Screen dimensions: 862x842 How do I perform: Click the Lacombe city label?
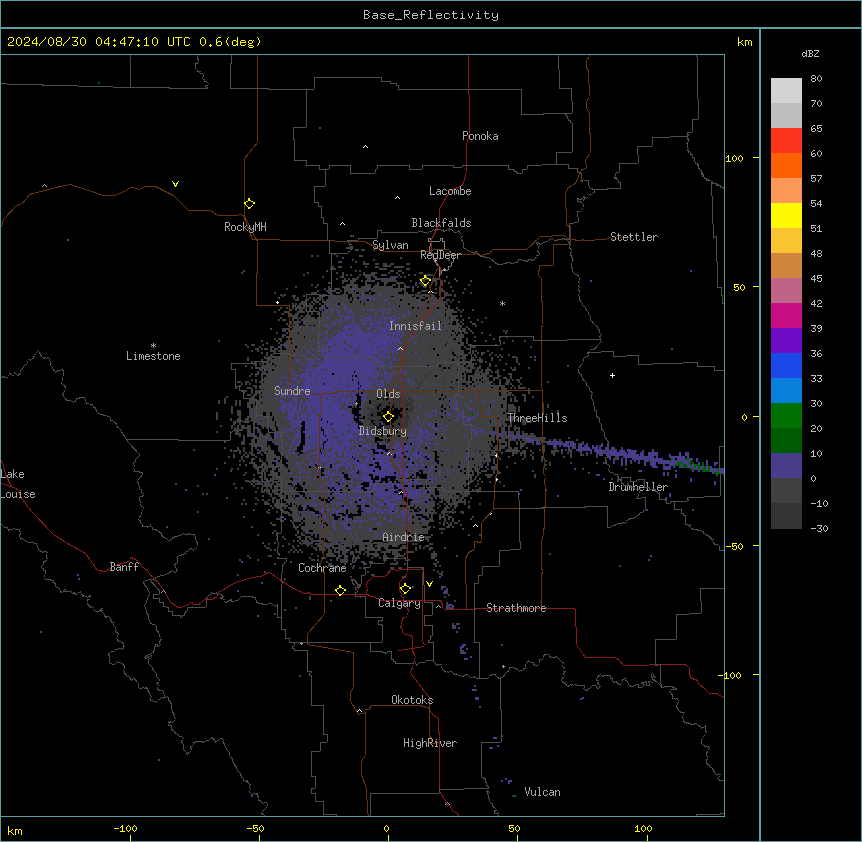(450, 191)
